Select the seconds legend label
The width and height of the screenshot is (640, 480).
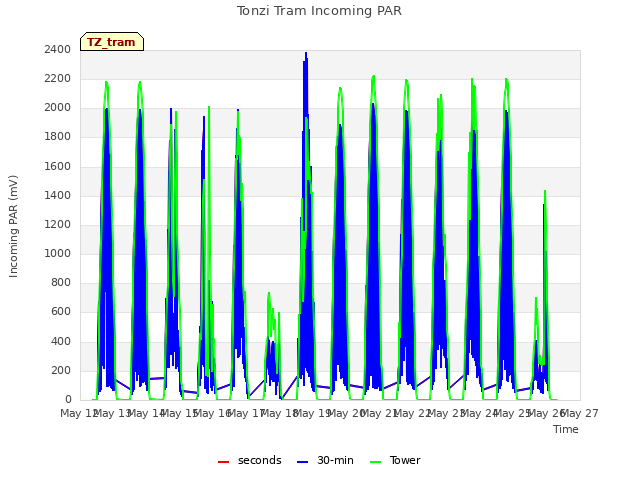[x=260, y=460]
